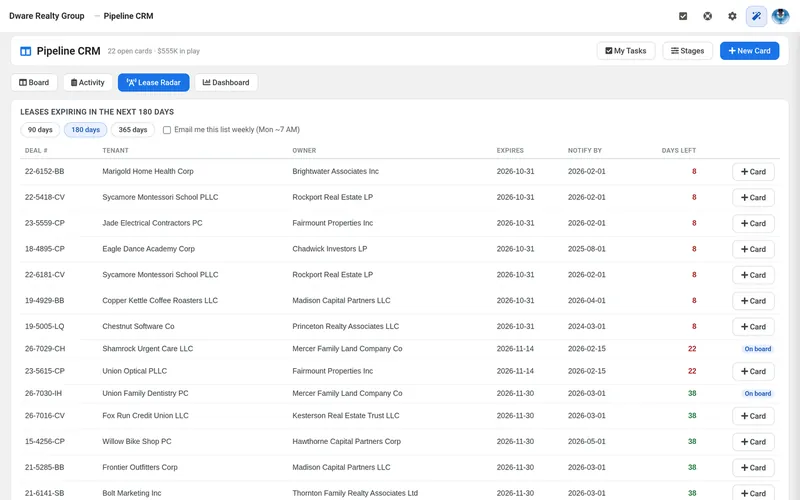
Task: Click the Pipeline CRM board icon beside title
Action: 26,51
